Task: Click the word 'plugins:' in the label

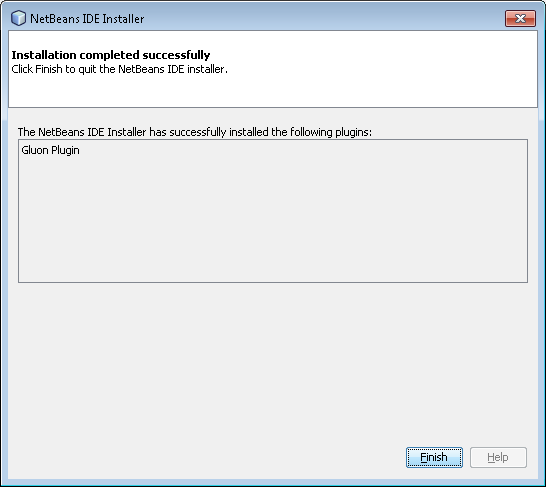Action: 353,132
